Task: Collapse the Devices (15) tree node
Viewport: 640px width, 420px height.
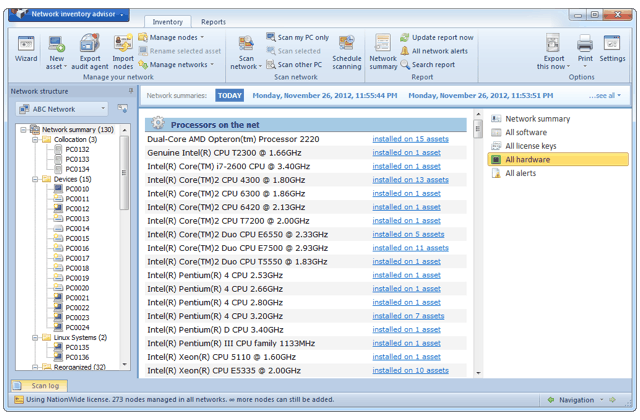Action: pyautogui.click(x=34, y=179)
